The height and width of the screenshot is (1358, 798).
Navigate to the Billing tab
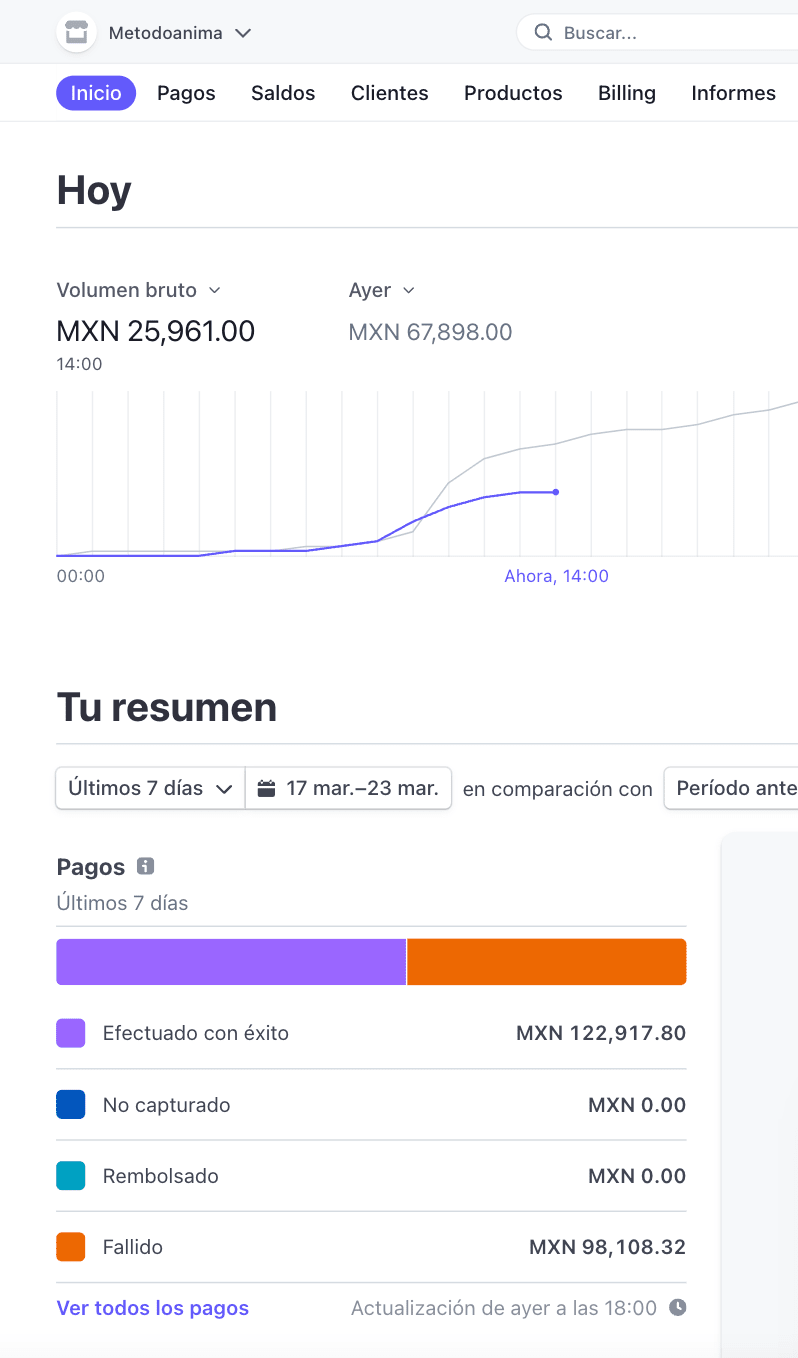pyautogui.click(x=627, y=93)
